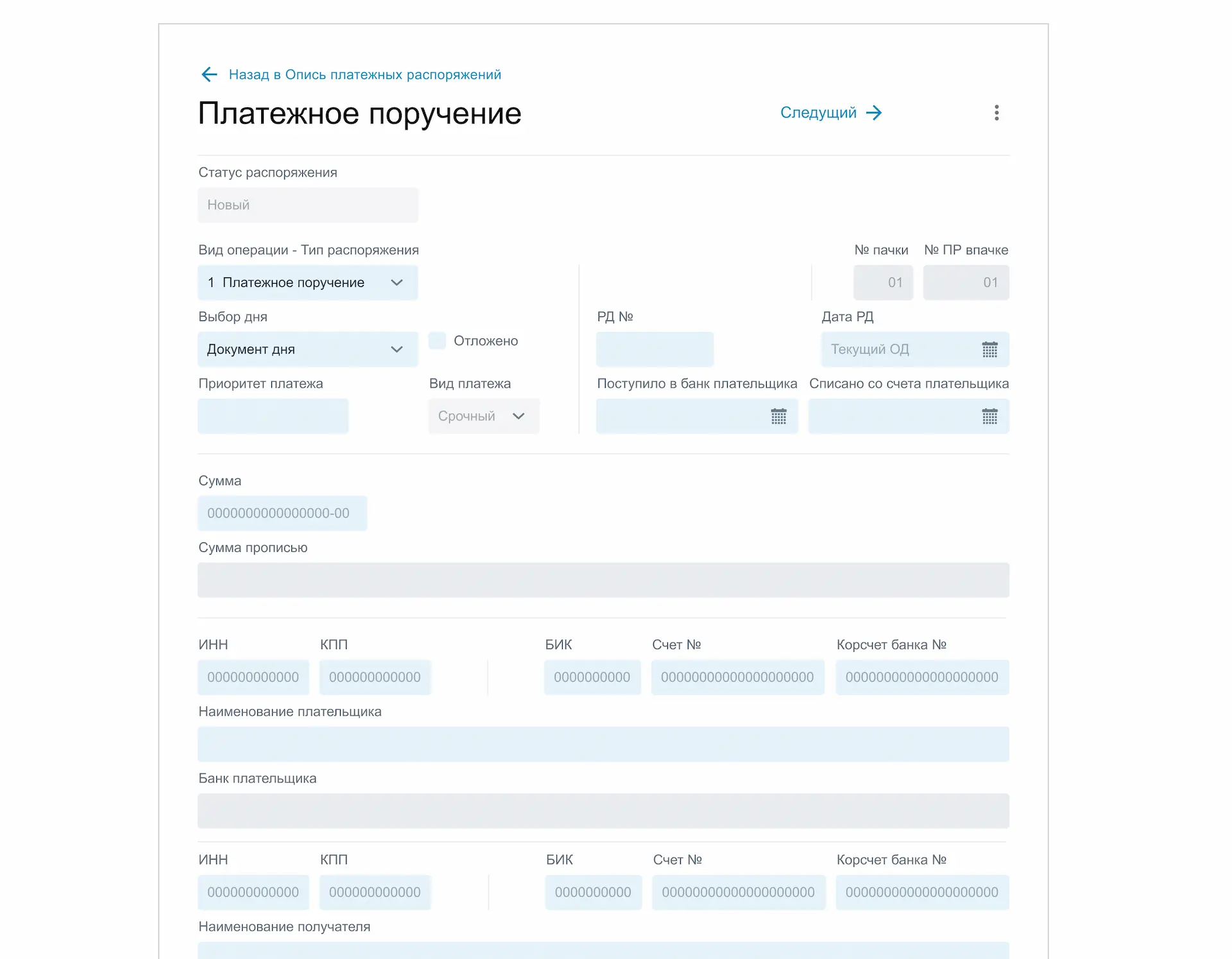Open the Вид операции dropdown showing Платежное поручение
This screenshot has height=959, width=1232.
pos(307,282)
